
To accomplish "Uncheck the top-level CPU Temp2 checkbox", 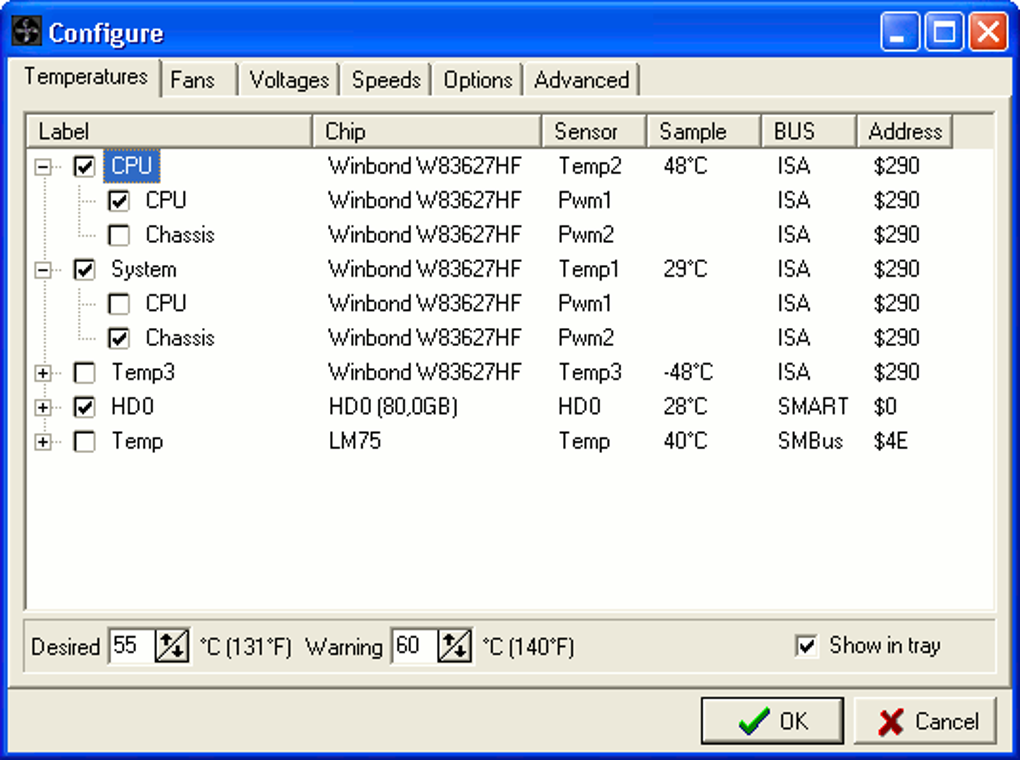I will [85, 167].
